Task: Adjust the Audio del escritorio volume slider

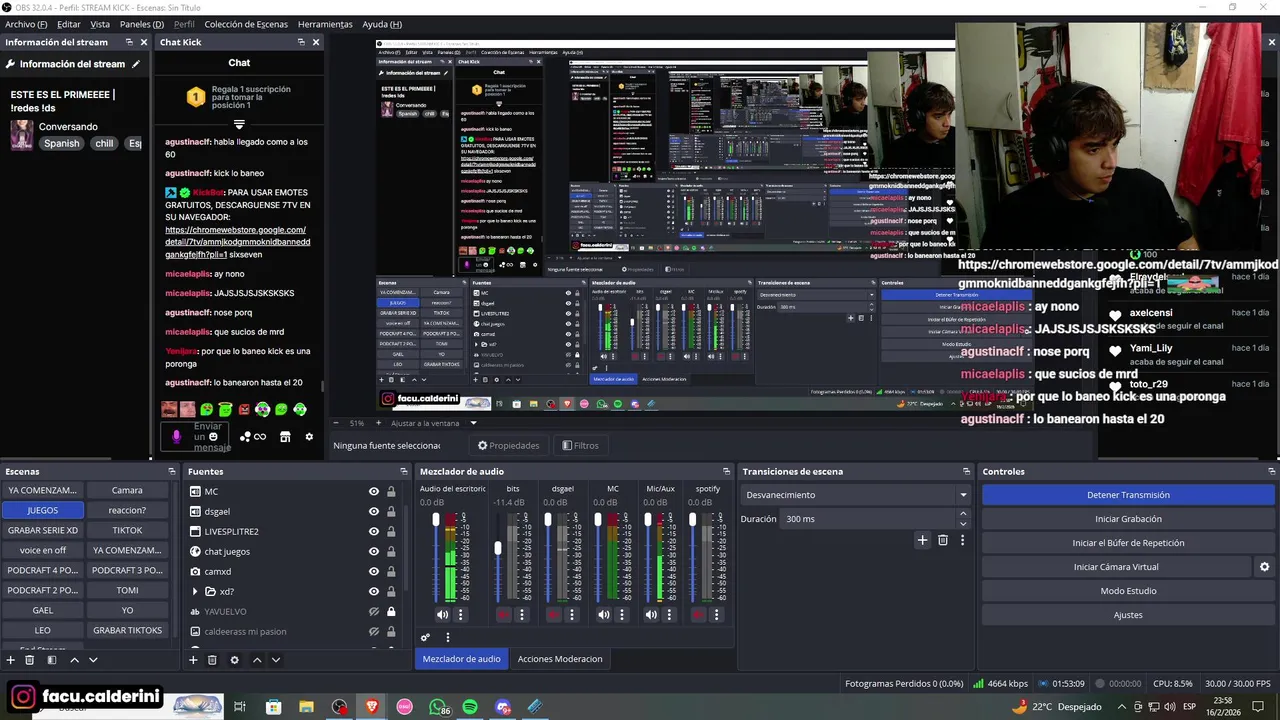Action: coord(436,520)
